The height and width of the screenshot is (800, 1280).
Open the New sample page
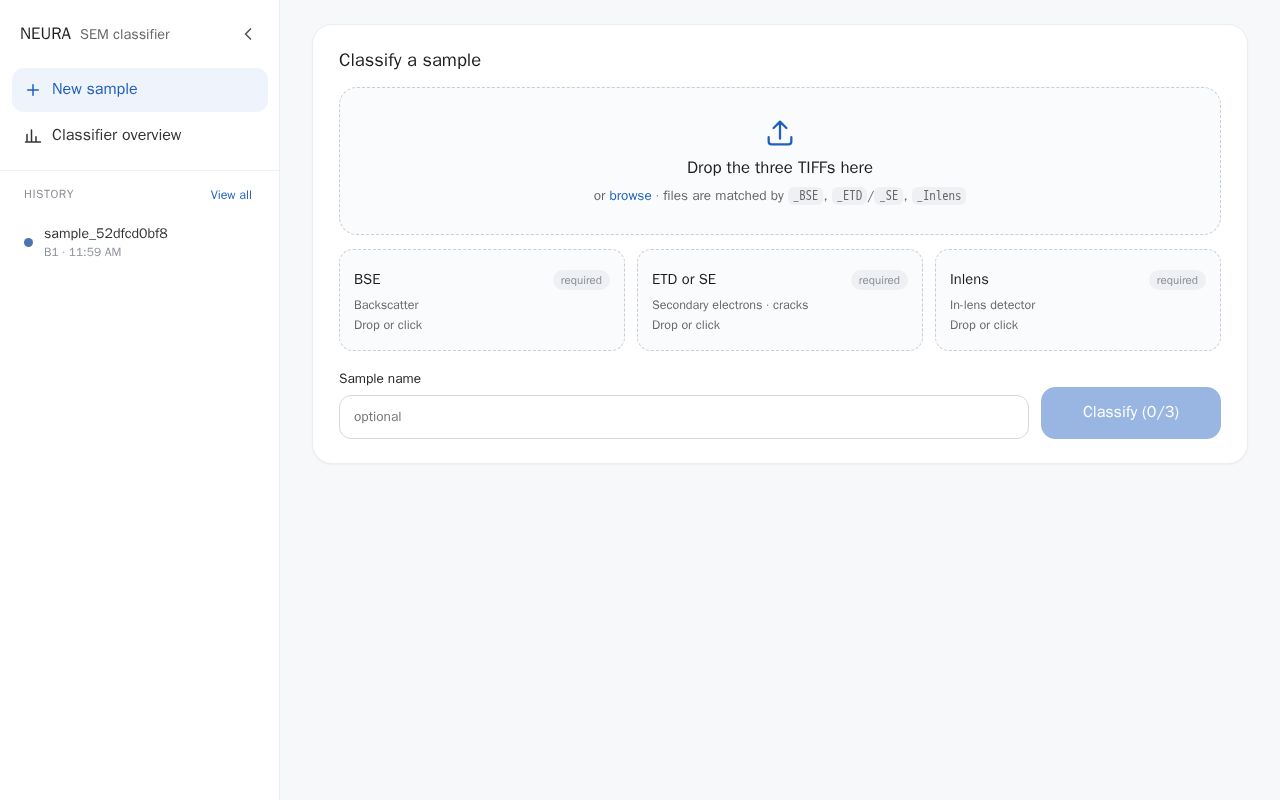[140, 90]
